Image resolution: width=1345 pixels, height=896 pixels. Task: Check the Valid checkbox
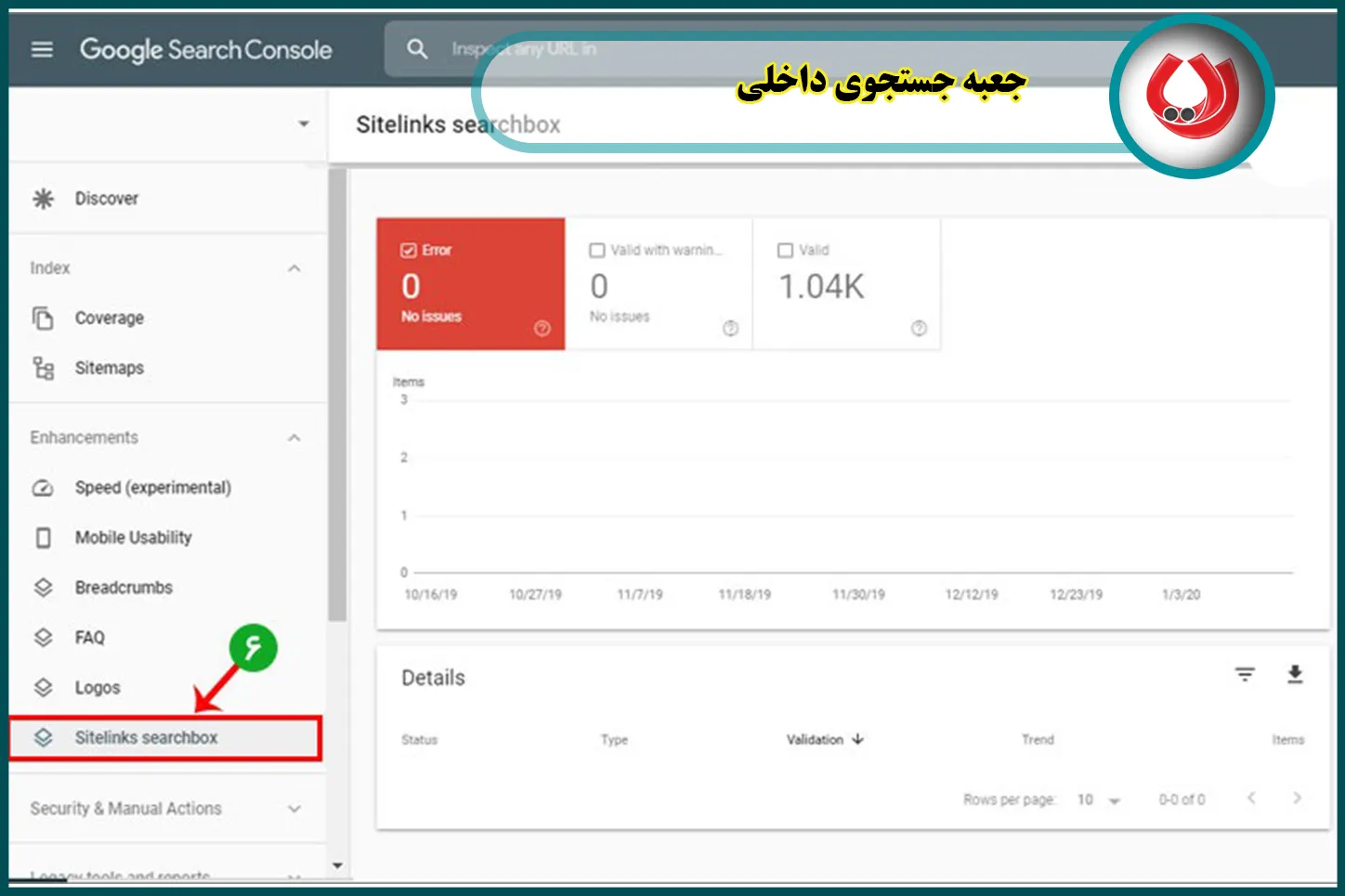click(785, 250)
